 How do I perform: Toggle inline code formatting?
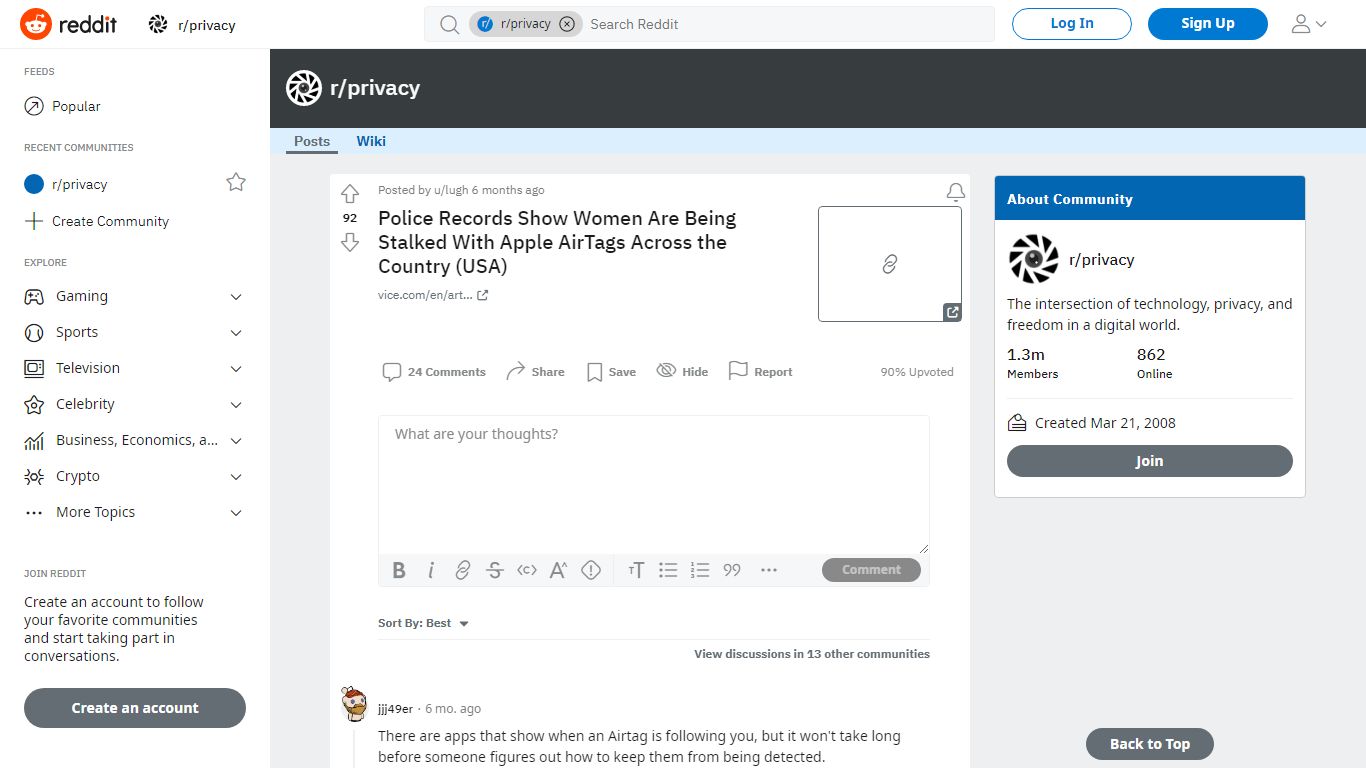(x=527, y=570)
